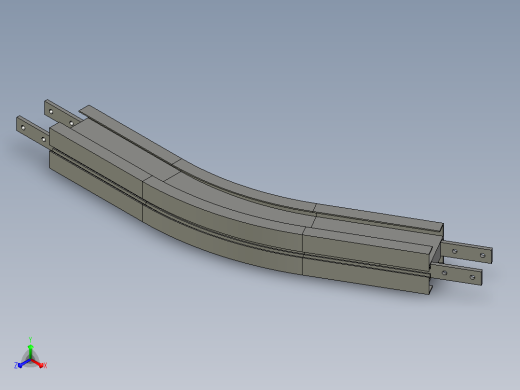The height and width of the screenshot is (390, 520).
Task: Click the outermost hole on upper-left bracket
Action: coord(51,112)
